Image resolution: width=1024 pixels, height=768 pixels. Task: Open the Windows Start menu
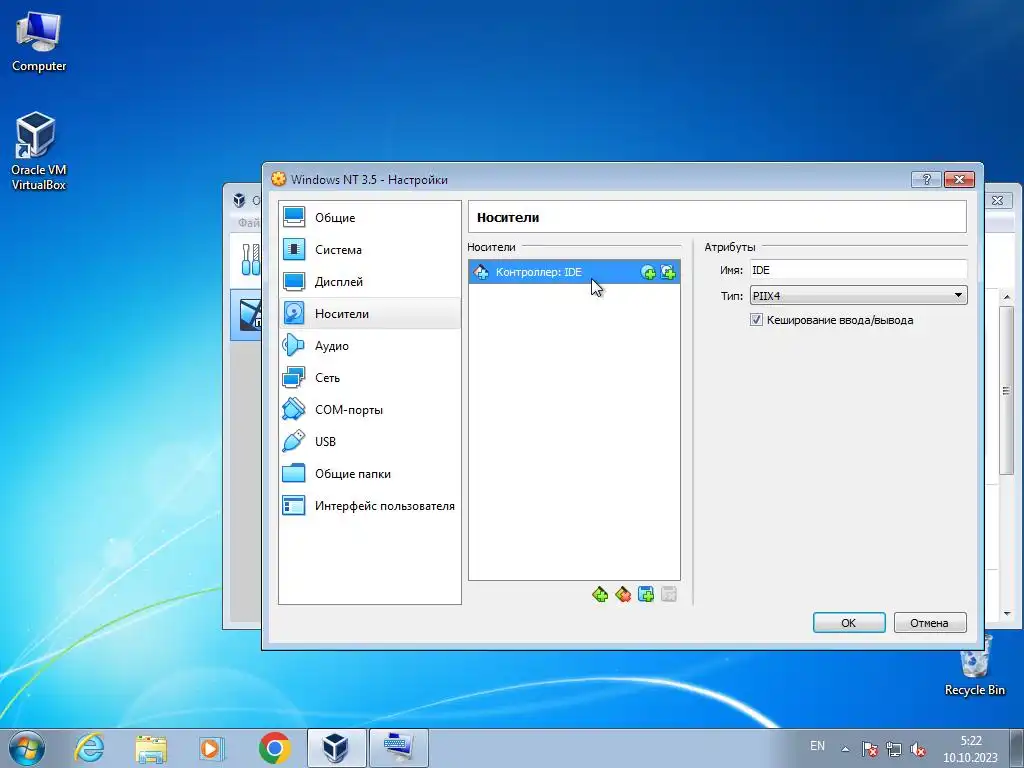27,748
